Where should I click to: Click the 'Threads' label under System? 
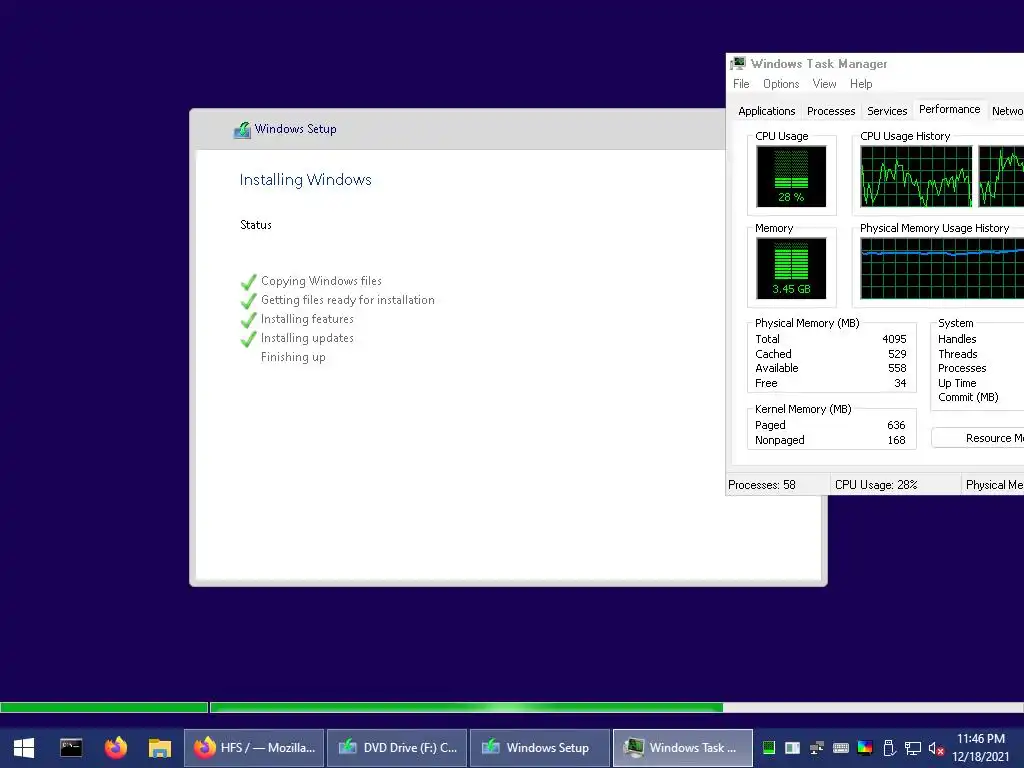pos(957,354)
